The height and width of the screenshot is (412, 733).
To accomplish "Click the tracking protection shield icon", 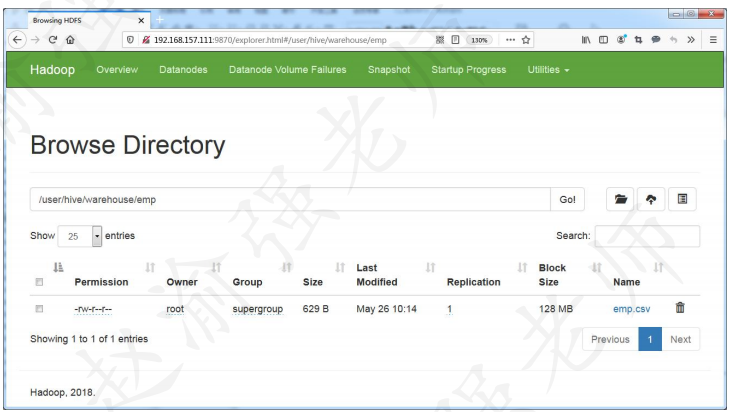I will point(130,40).
